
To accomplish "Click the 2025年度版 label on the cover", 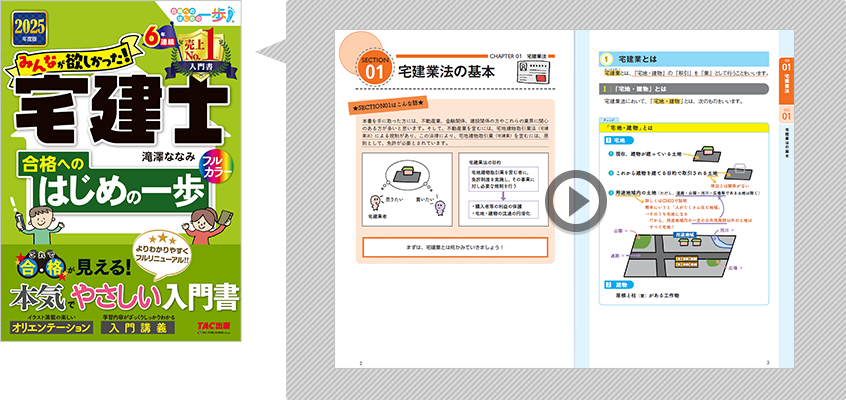I will coord(29,28).
